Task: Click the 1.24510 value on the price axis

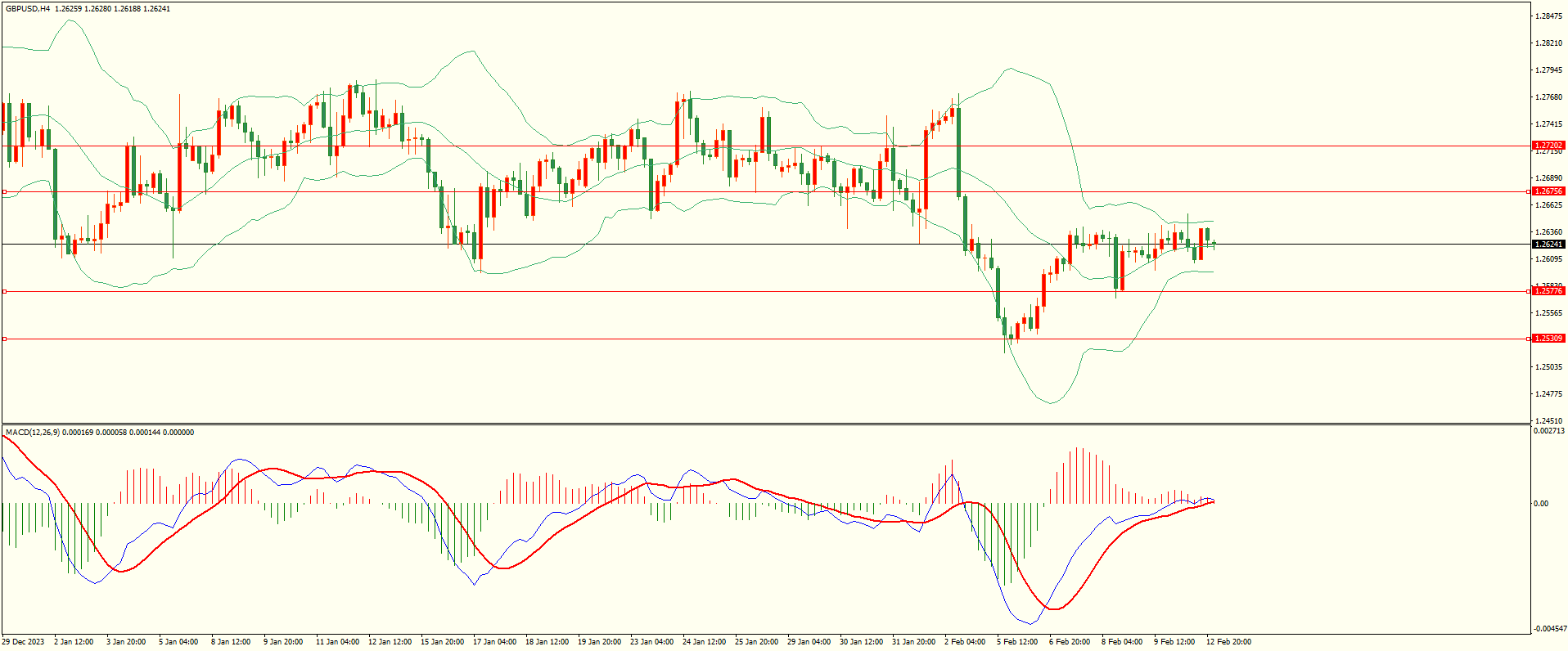Action: [x=1550, y=421]
